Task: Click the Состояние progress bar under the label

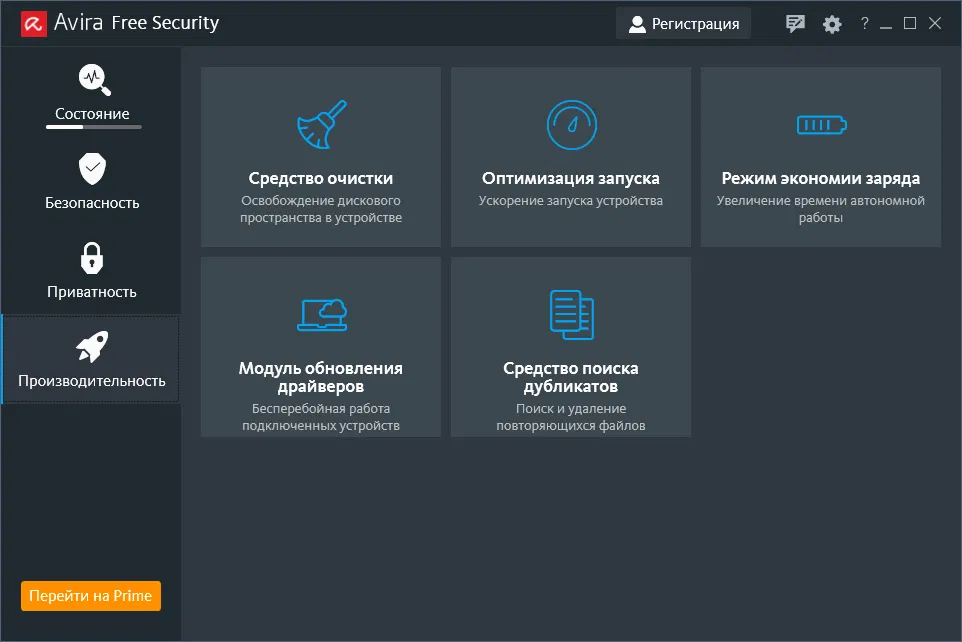Action: [x=94, y=127]
